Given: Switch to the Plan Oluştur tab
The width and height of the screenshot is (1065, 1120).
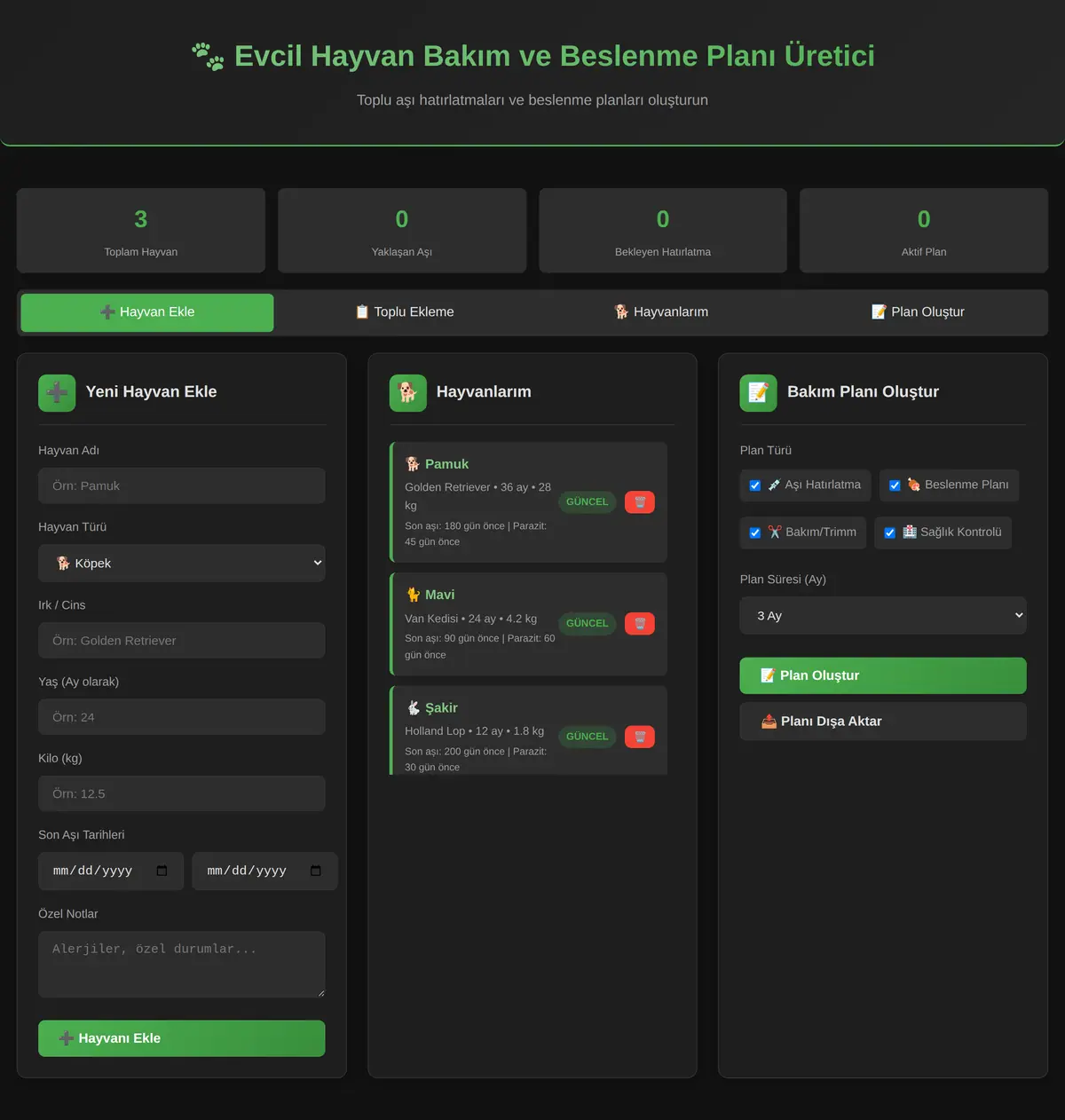Looking at the screenshot, I should click(918, 312).
